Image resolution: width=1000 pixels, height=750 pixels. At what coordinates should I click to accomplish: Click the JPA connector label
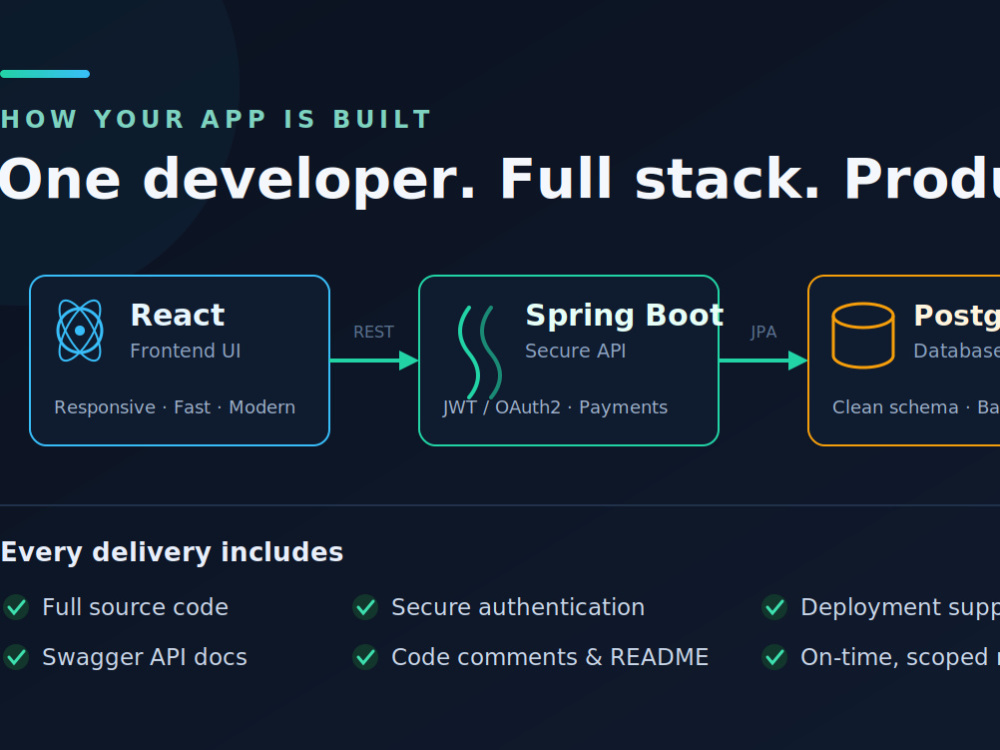tap(763, 332)
